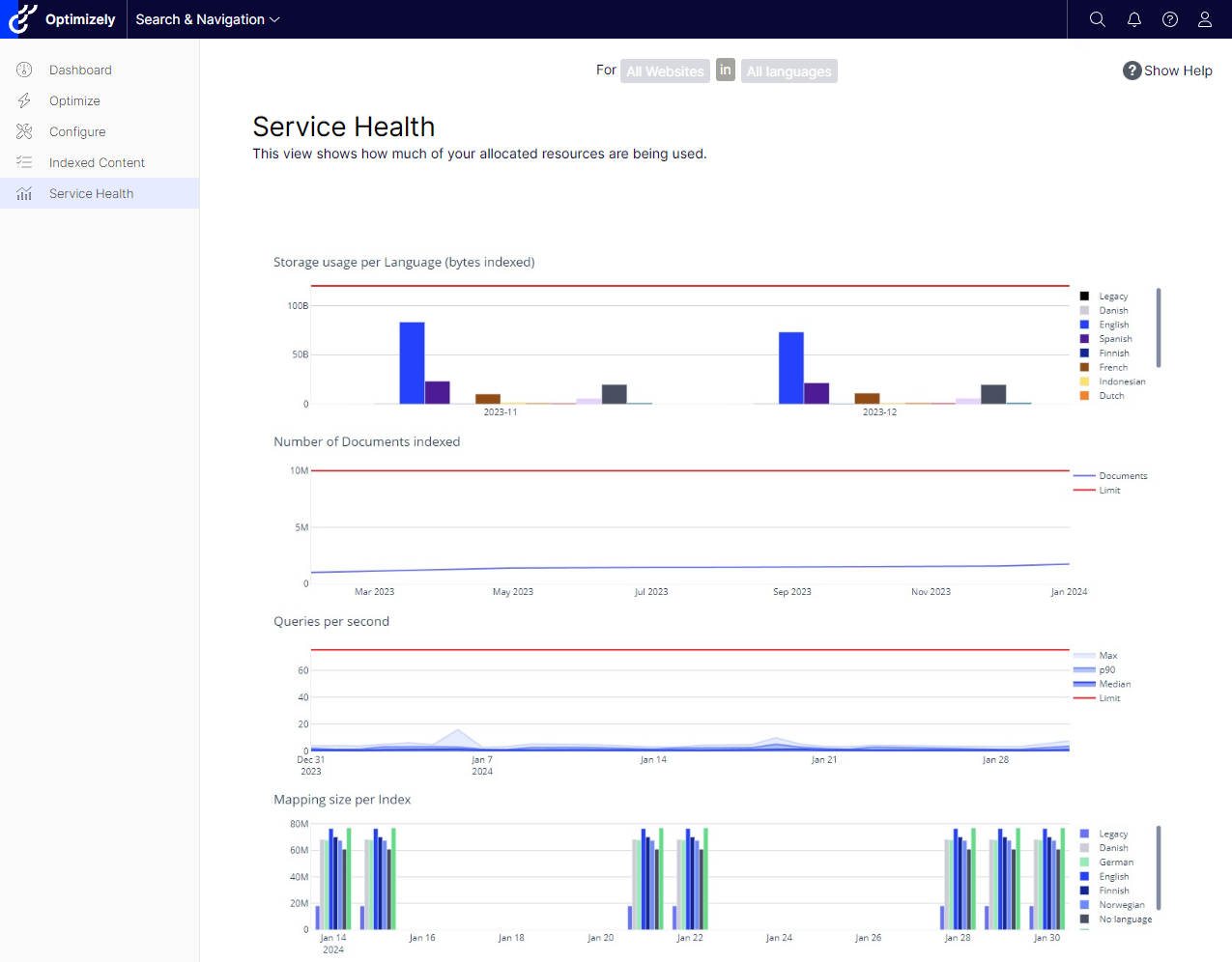
Task: Open the notifications bell icon
Action: [x=1133, y=19]
